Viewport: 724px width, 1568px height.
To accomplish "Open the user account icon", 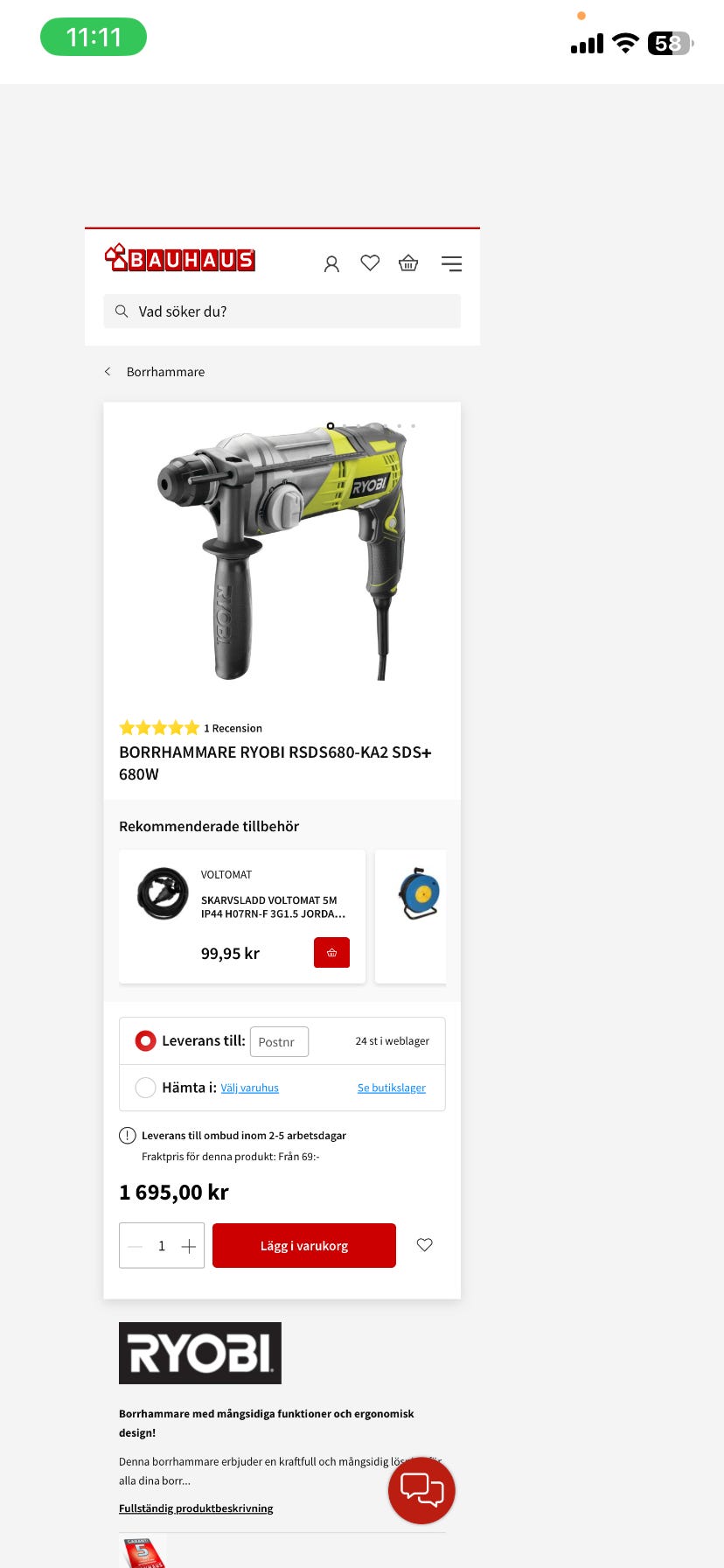I will click(x=331, y=263).
